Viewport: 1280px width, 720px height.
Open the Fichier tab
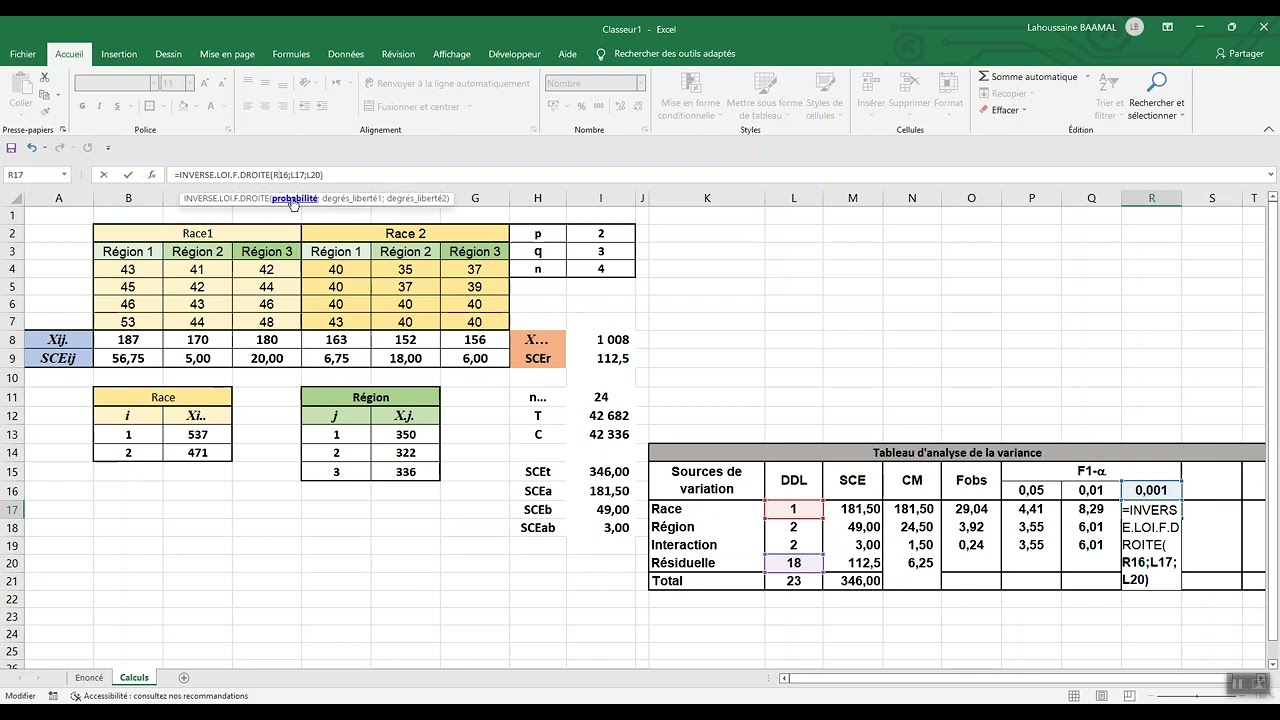(23, 54)
